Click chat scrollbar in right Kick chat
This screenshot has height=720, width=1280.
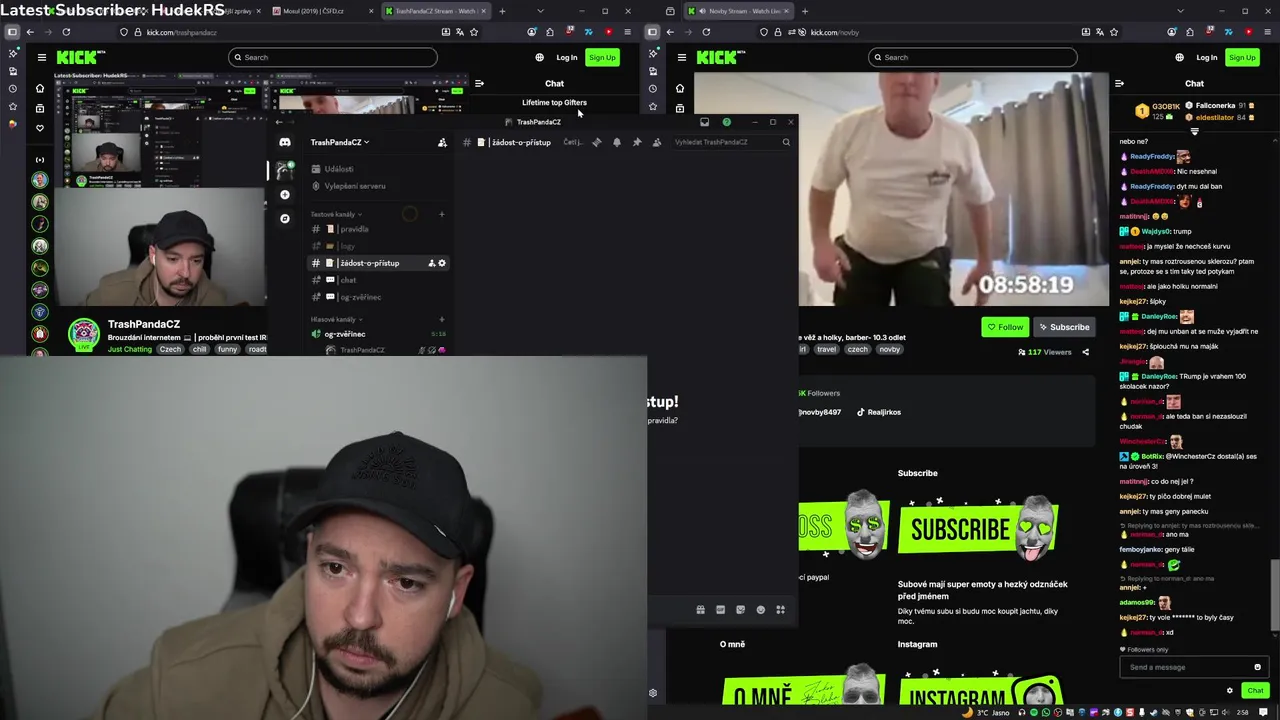pyautogui.click(x=1273, y=593)
